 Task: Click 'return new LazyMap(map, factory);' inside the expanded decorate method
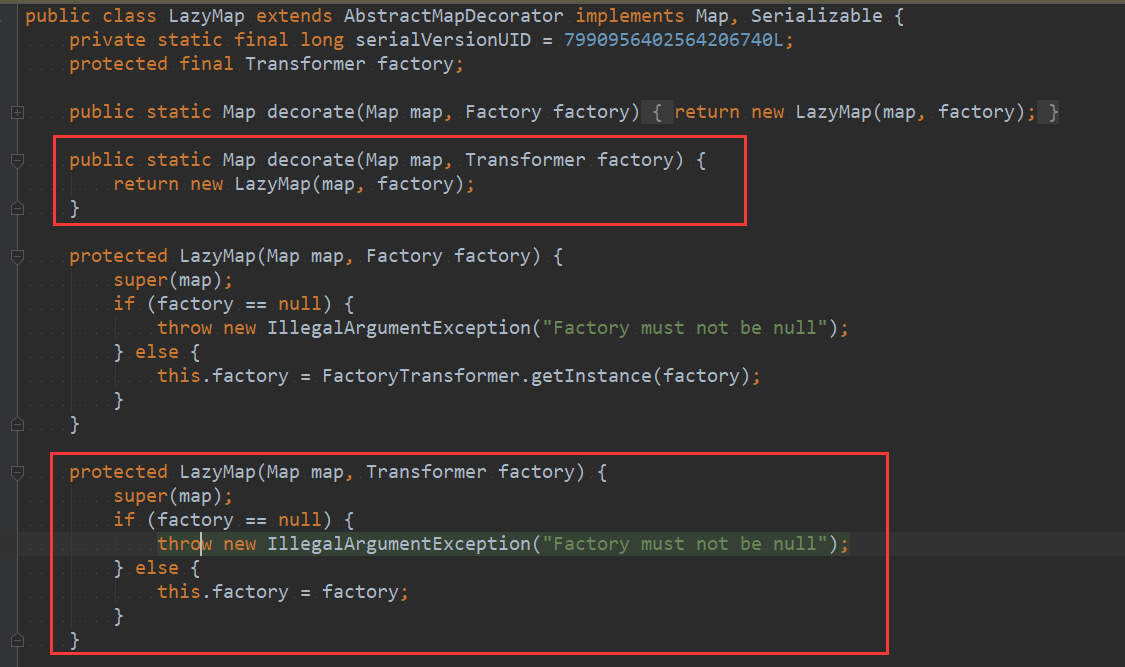tap(294, 184)
